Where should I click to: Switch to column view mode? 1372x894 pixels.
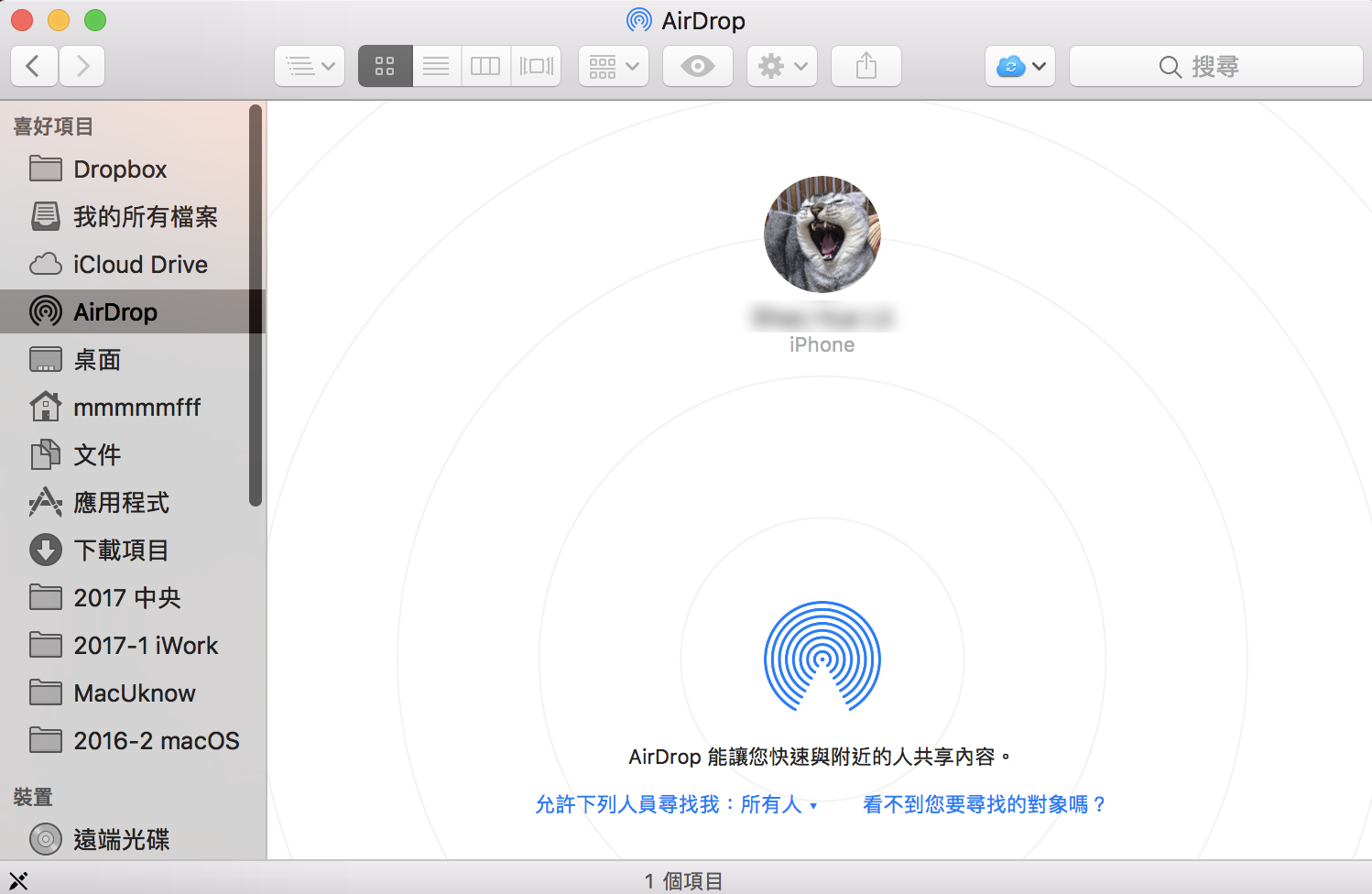(485, 66)
